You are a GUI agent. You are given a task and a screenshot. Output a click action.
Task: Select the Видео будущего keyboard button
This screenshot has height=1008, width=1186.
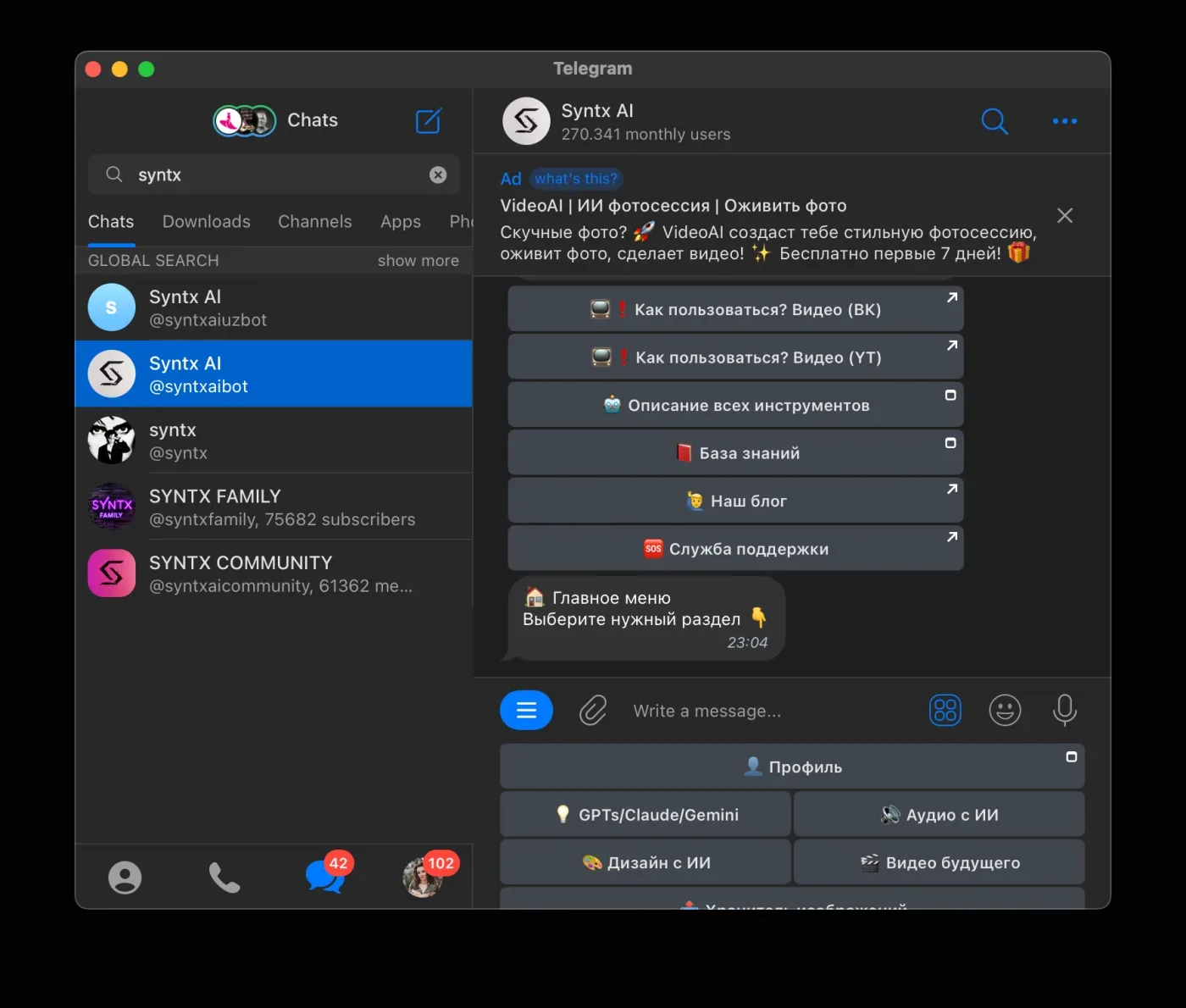[x=939, y=862]
